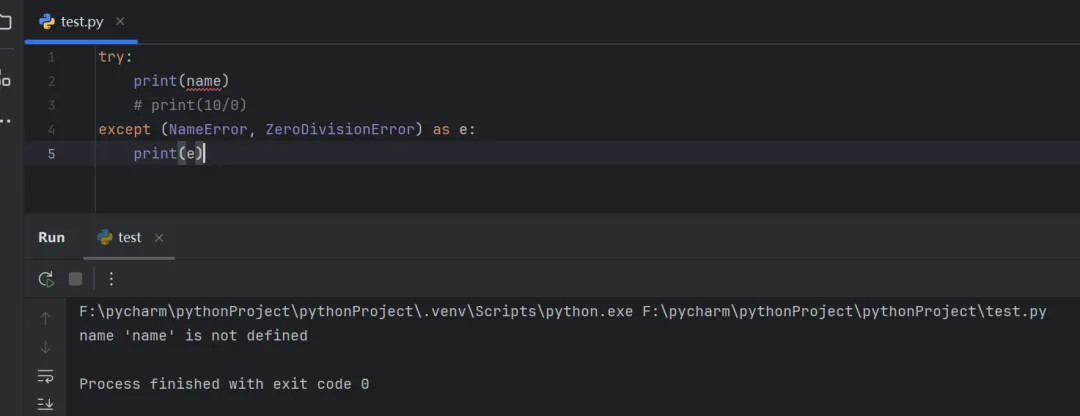Click the Run panel title label
1080x416 pixels.
[x=51, y=238]
